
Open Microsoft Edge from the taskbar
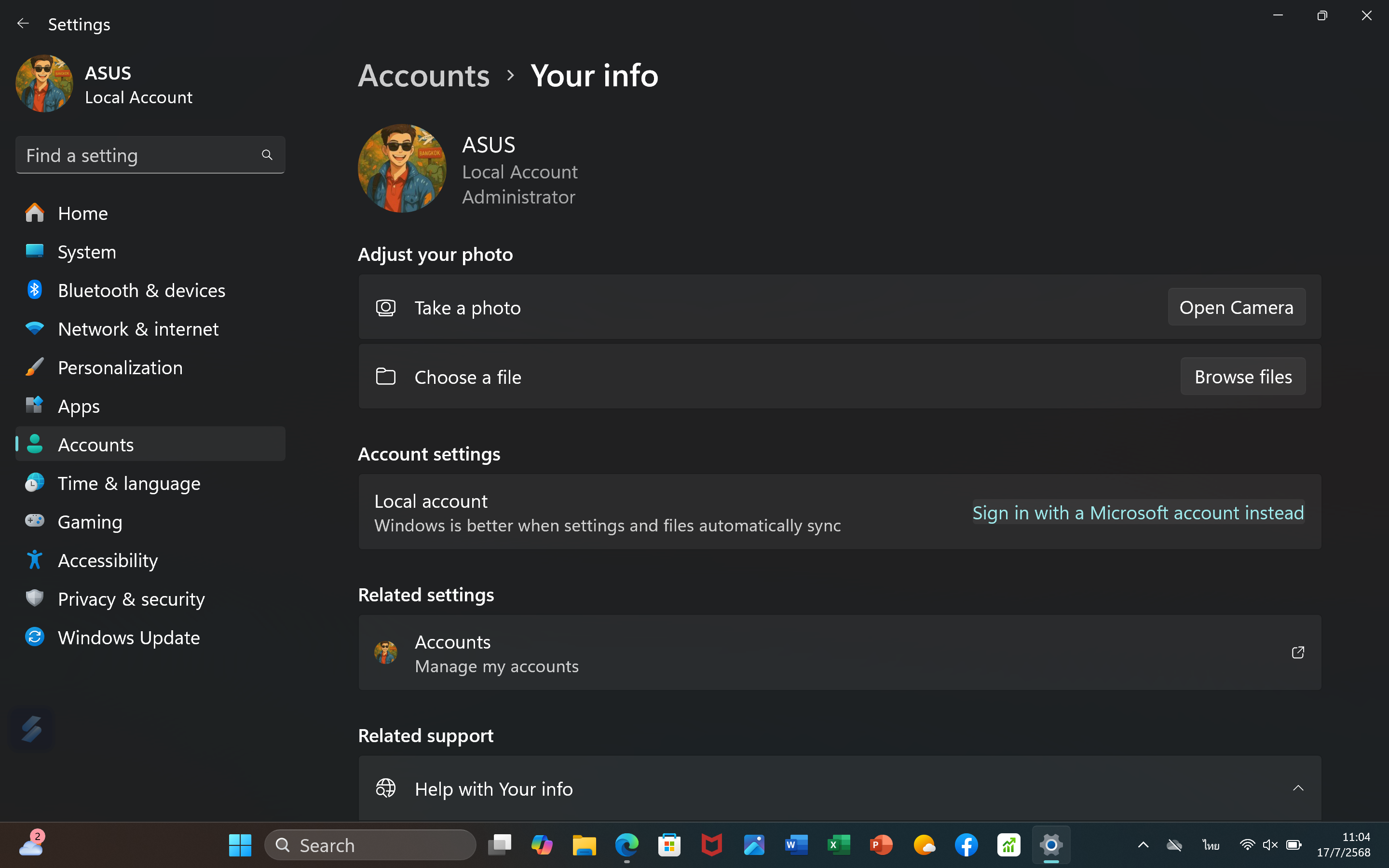pyautogui.click(x=627, y=845)
